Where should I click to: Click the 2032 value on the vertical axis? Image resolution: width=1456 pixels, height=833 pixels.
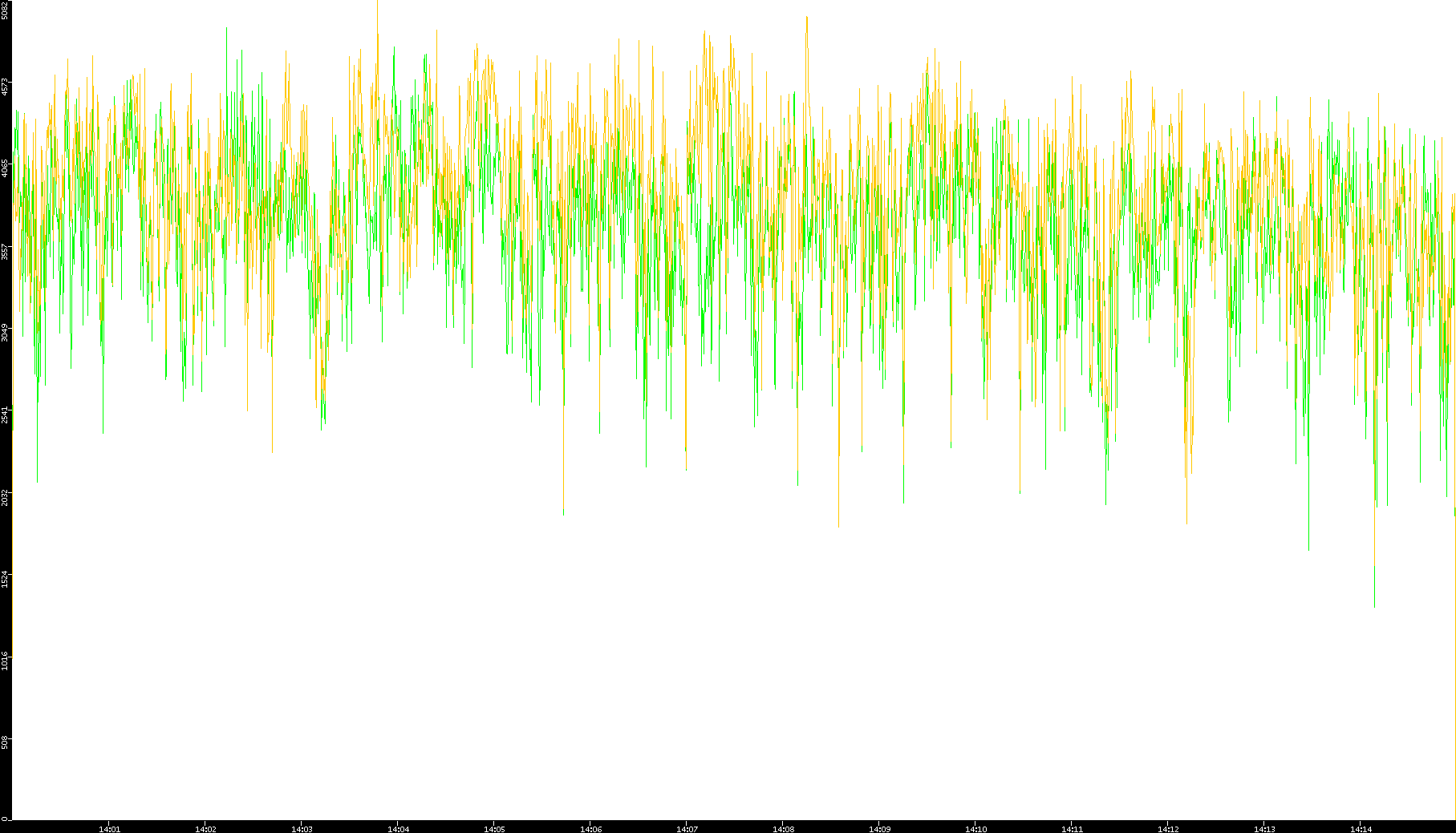tap(5, 497)
